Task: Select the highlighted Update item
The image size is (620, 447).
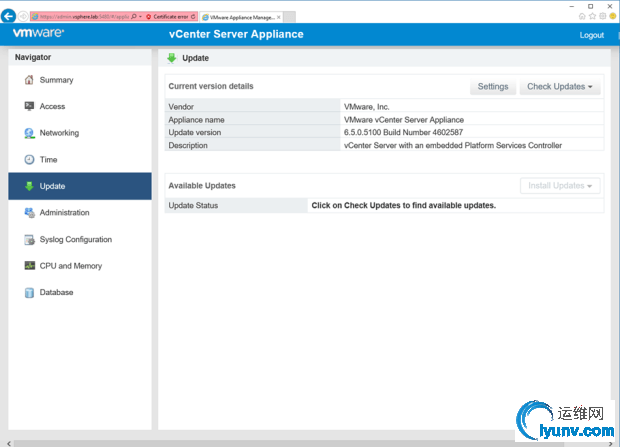Action: (x=79, y=186)
